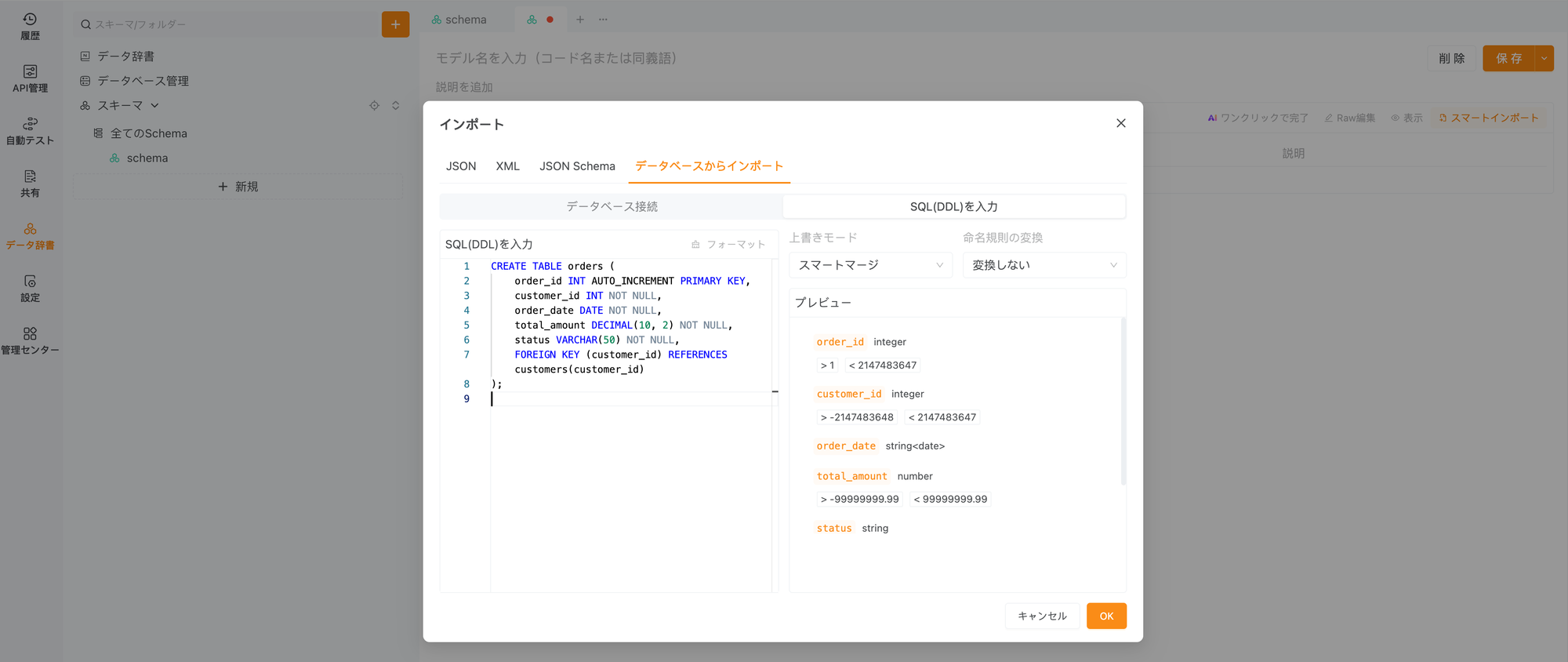Add a new tab with plus icon

580,20
